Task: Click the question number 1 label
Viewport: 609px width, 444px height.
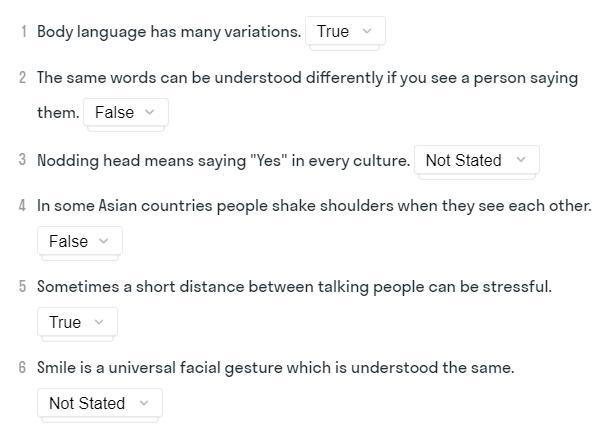Action: [24, 31]
